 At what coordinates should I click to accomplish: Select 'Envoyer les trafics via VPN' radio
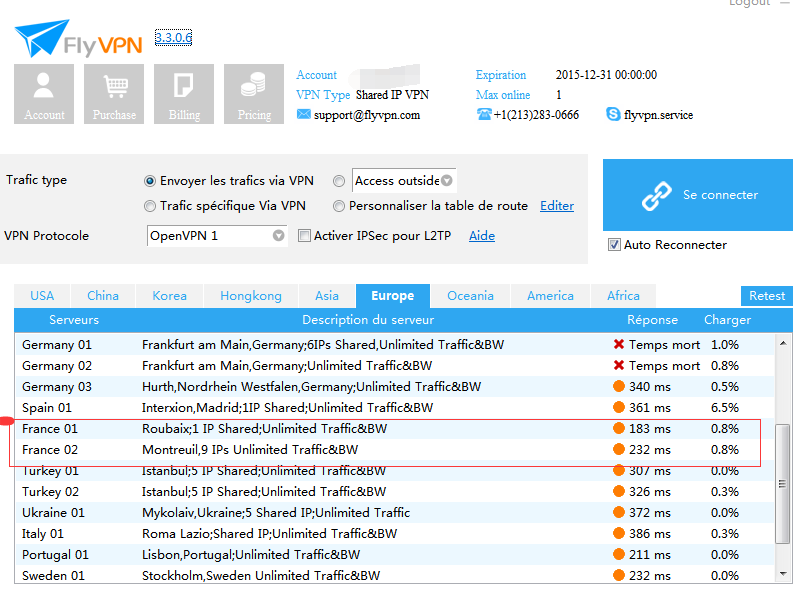click(x=149, y=181)
